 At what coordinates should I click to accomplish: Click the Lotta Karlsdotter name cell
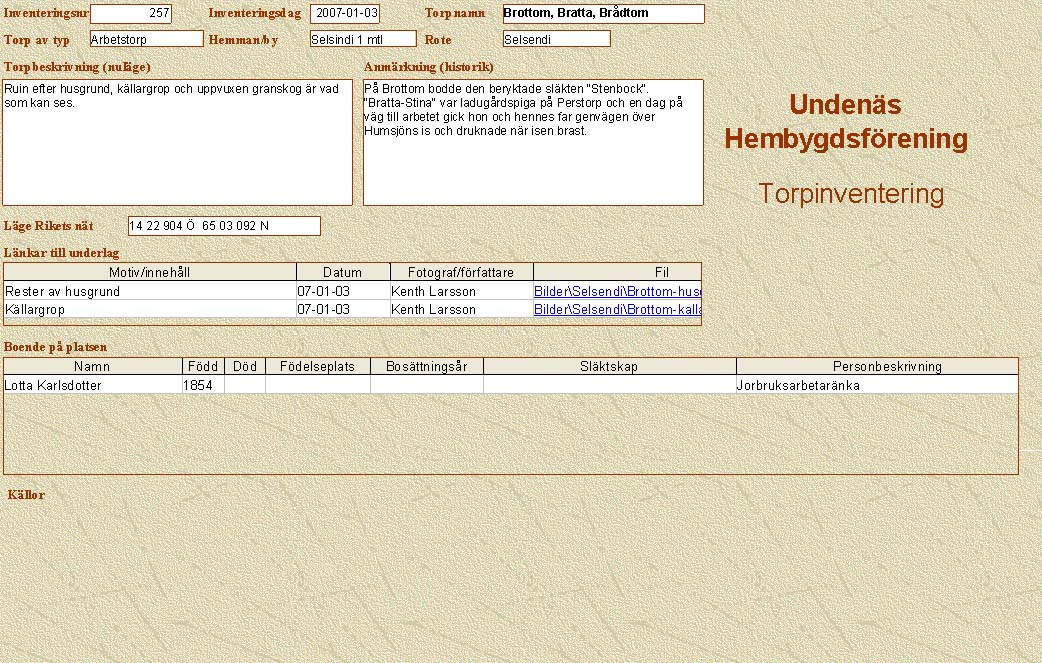[x=92, y=385]
